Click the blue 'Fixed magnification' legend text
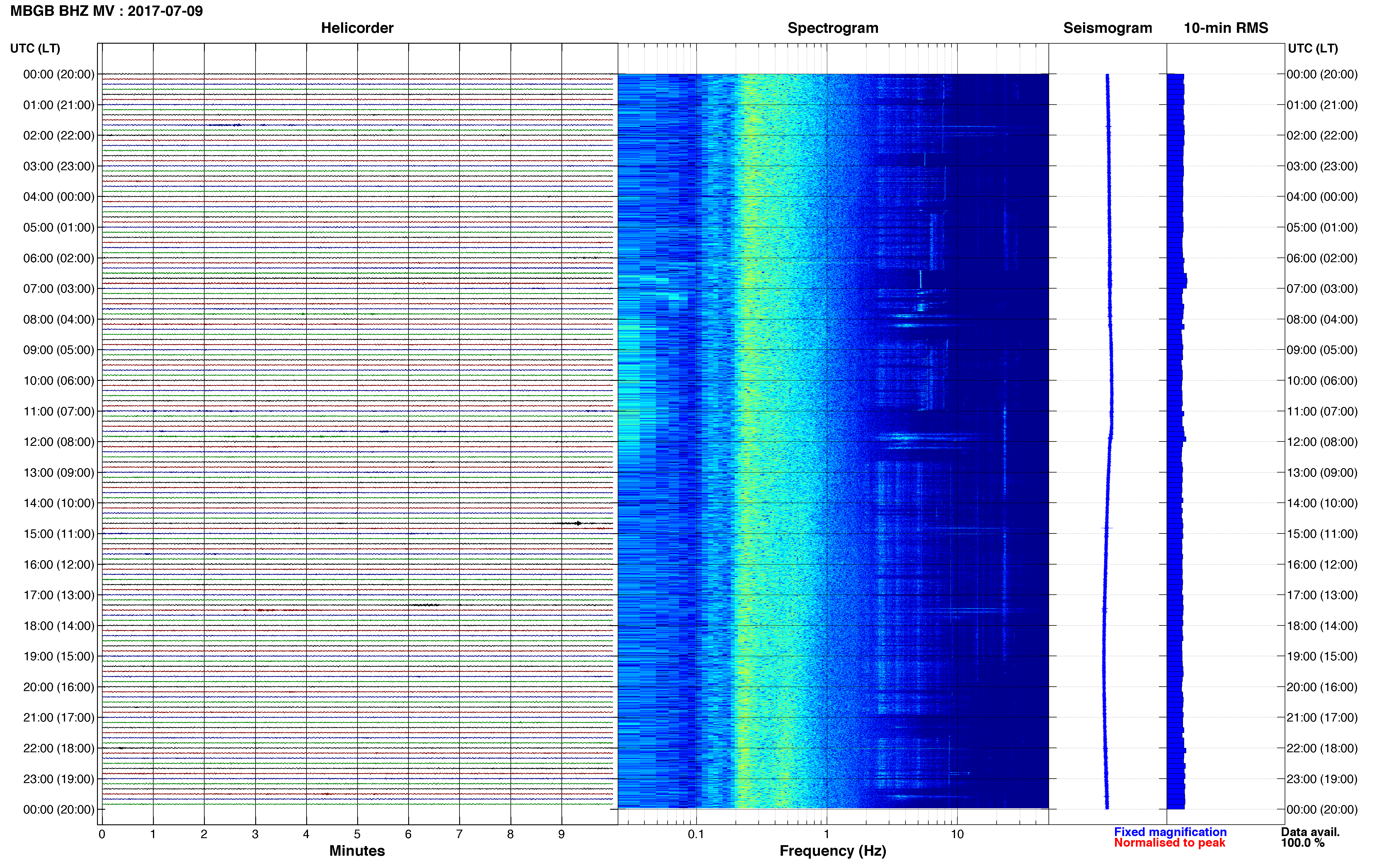 coord(1170,832)
